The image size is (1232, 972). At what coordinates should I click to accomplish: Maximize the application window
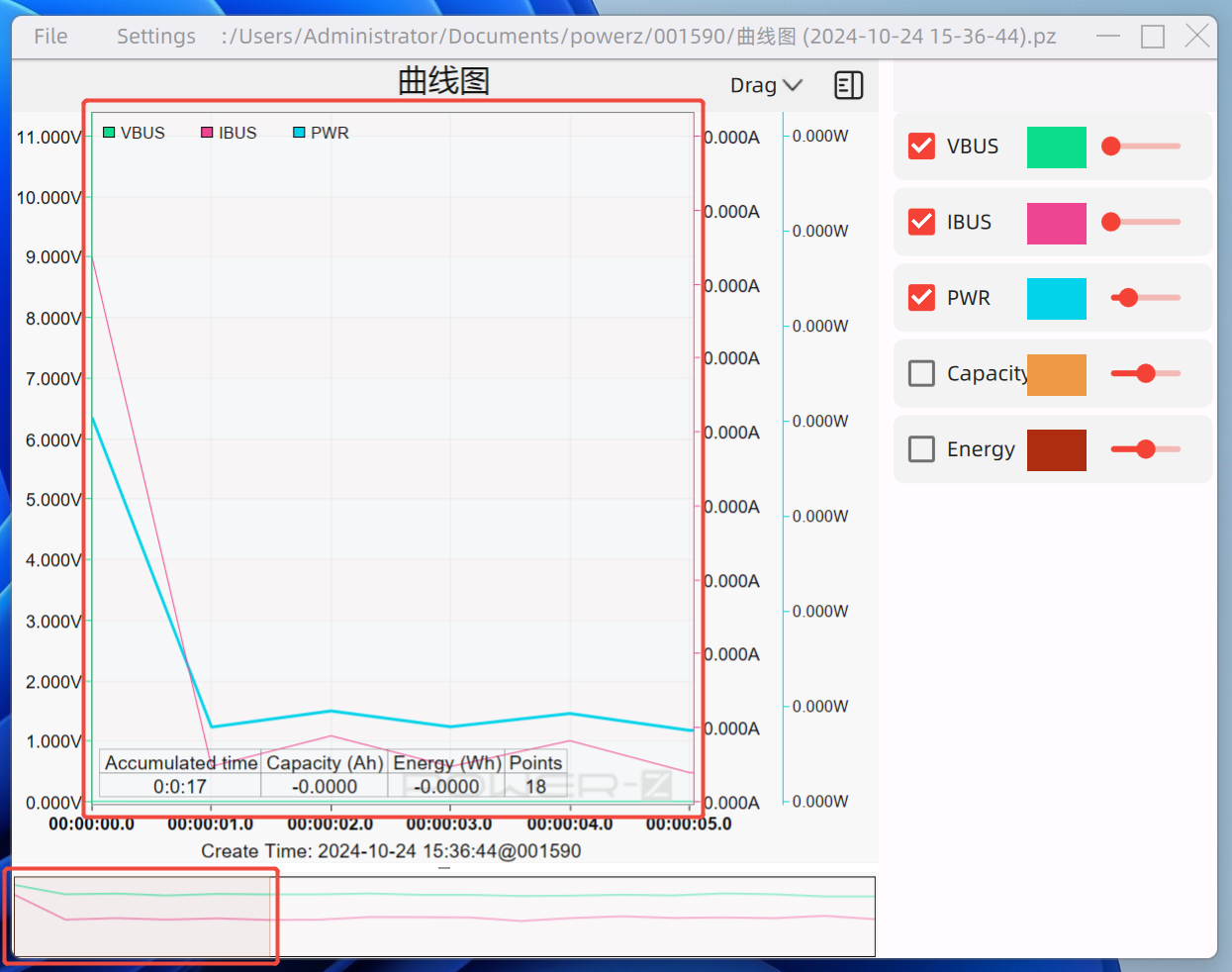click(x=1152, y=37)
